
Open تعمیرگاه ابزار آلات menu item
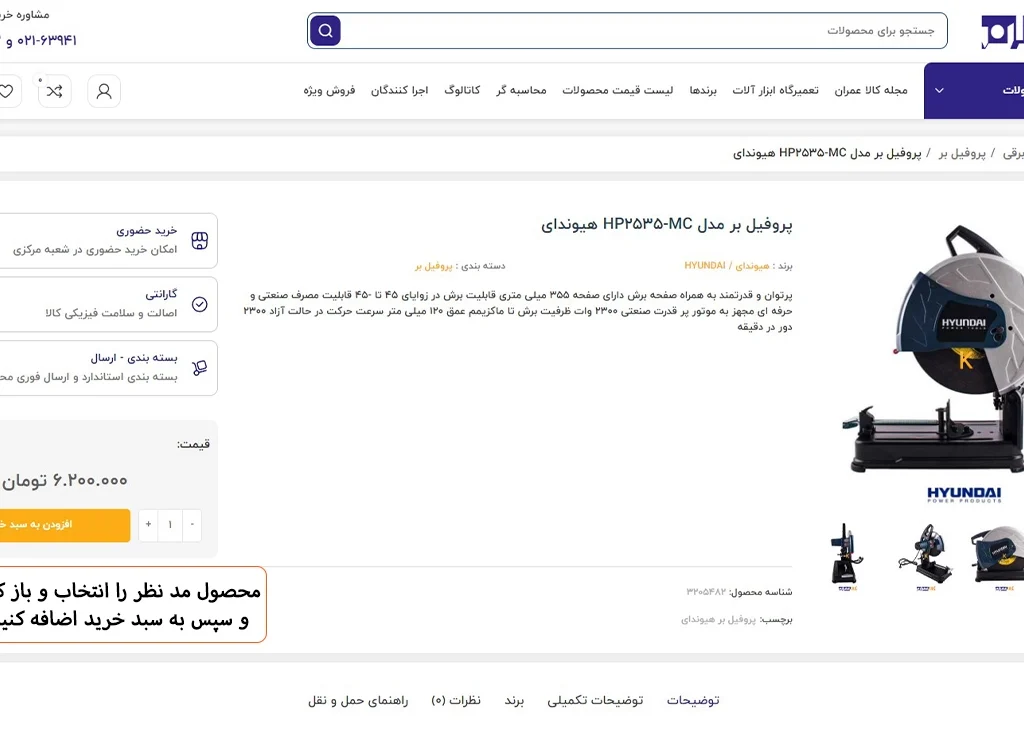pyautogui.click(x=775, y=90)
